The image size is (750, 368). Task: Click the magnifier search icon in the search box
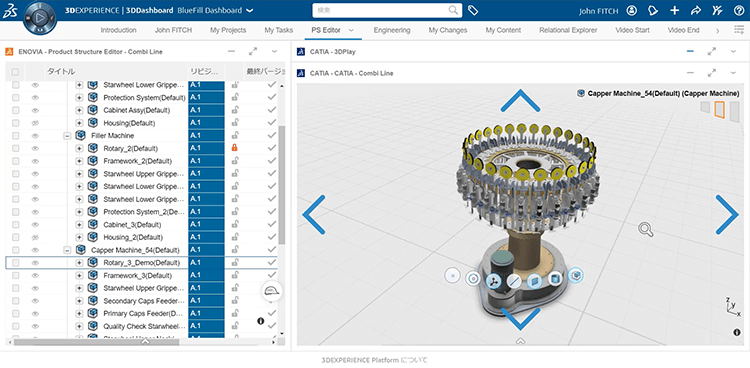pos(453,10)
